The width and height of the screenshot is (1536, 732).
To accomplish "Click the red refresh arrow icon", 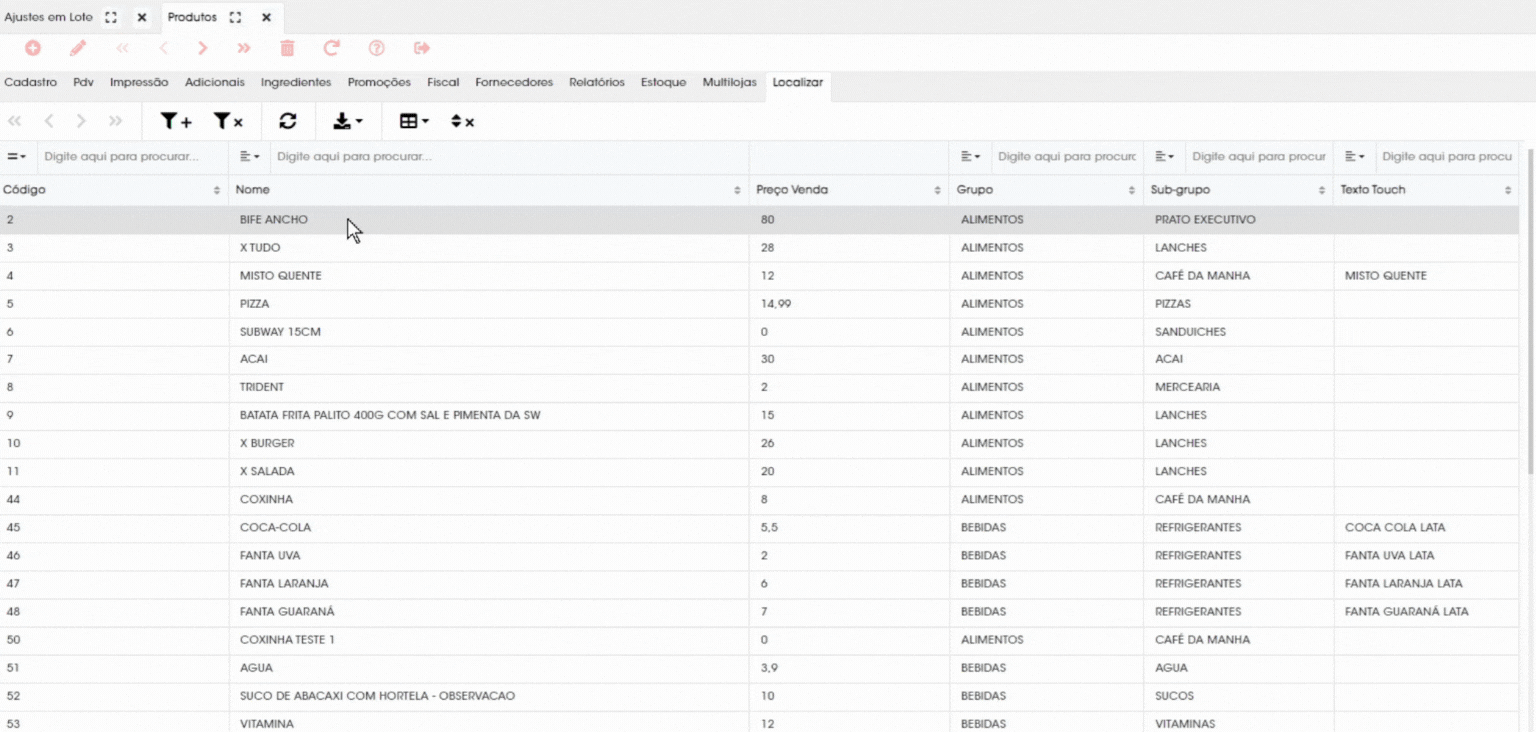I will (332, 48).
